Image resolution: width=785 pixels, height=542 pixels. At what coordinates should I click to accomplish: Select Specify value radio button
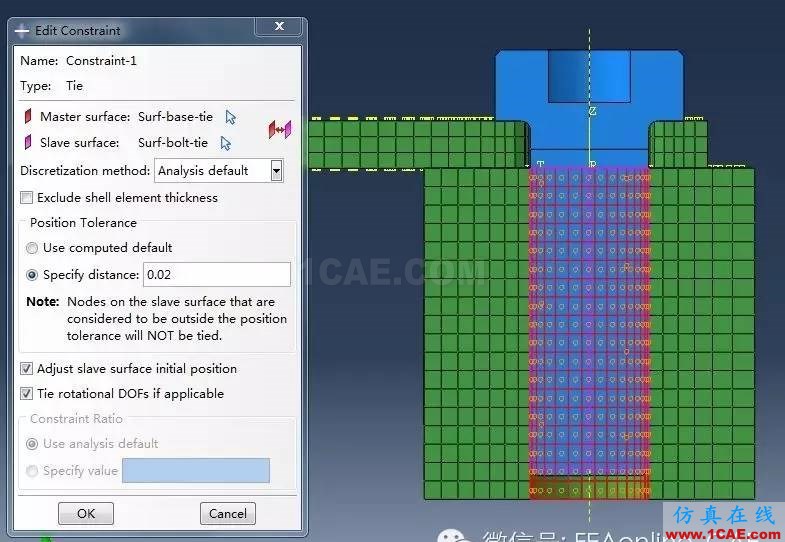pyautogui.click(x=32, y=471)
